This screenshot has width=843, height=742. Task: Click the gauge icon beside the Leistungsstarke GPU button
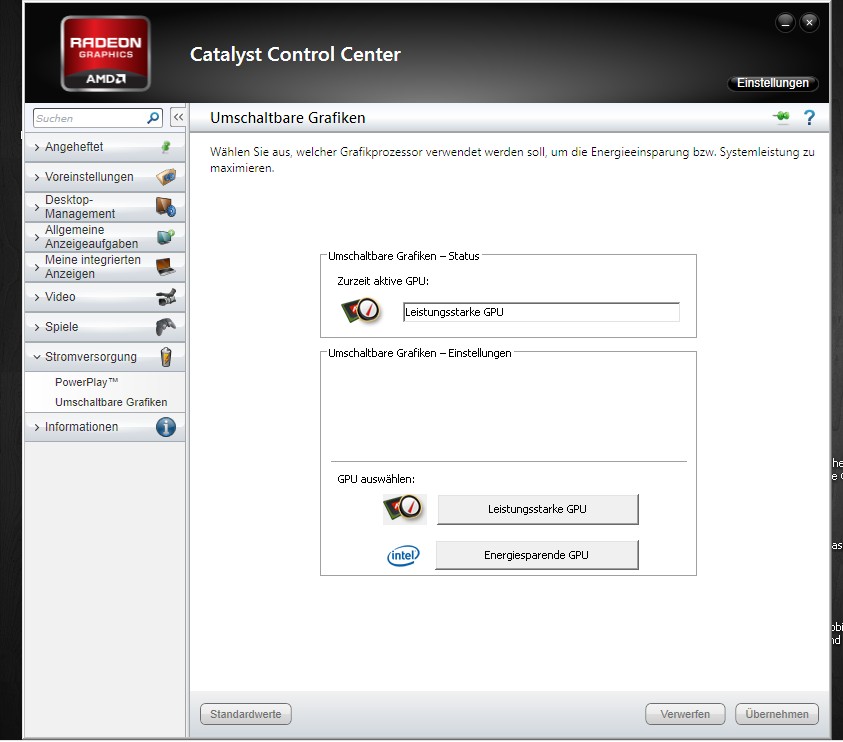pyautogui.click(x=404, y=508)
